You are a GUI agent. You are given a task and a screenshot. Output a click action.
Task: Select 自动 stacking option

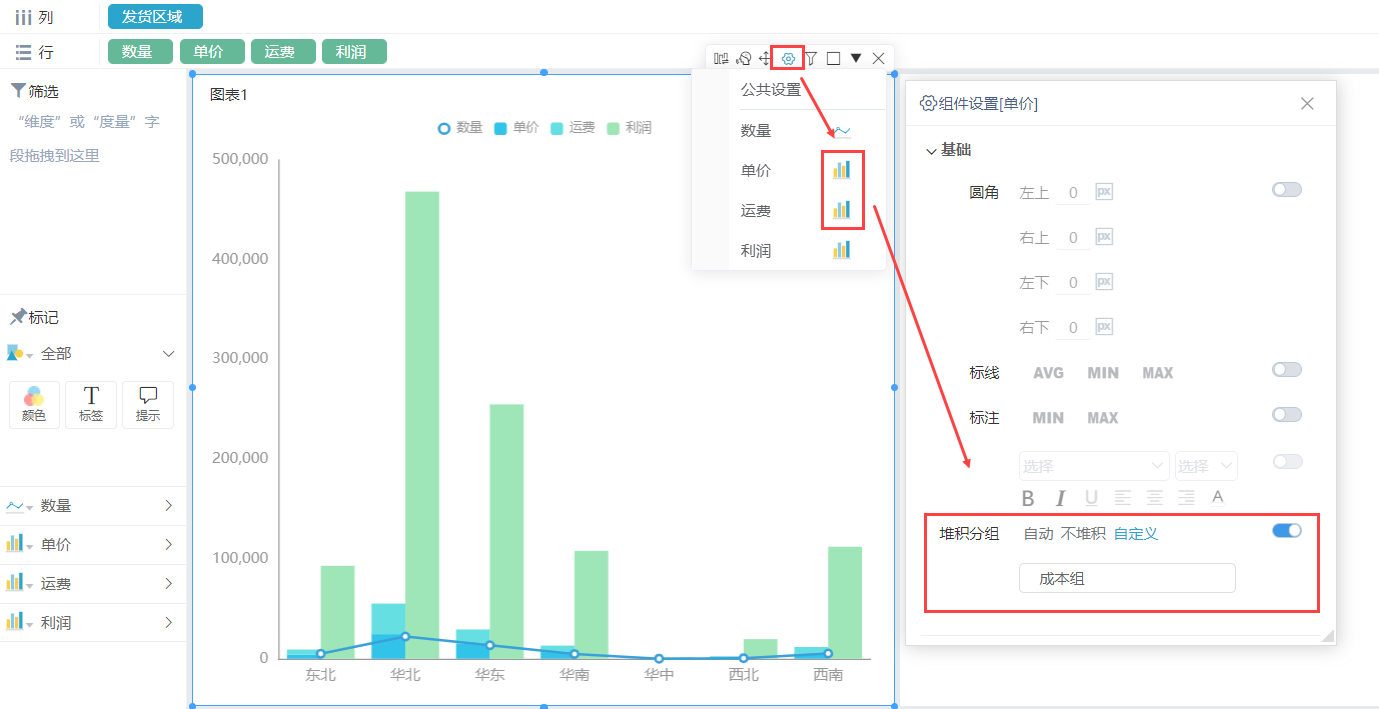[x=1038, y=534]
